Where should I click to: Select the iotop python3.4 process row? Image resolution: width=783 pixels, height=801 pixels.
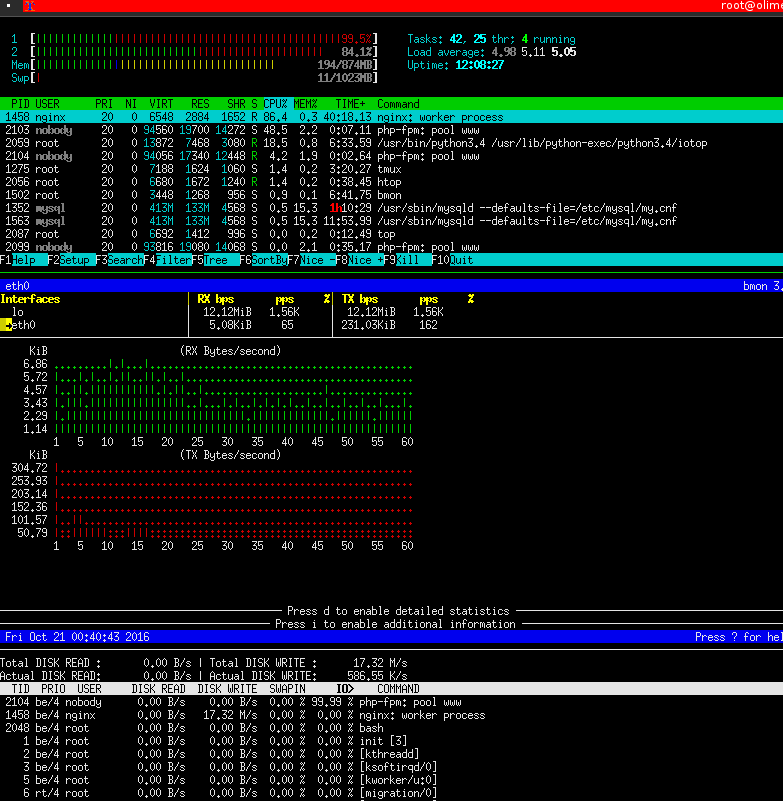pyautogui.click(x=391, y=143)
